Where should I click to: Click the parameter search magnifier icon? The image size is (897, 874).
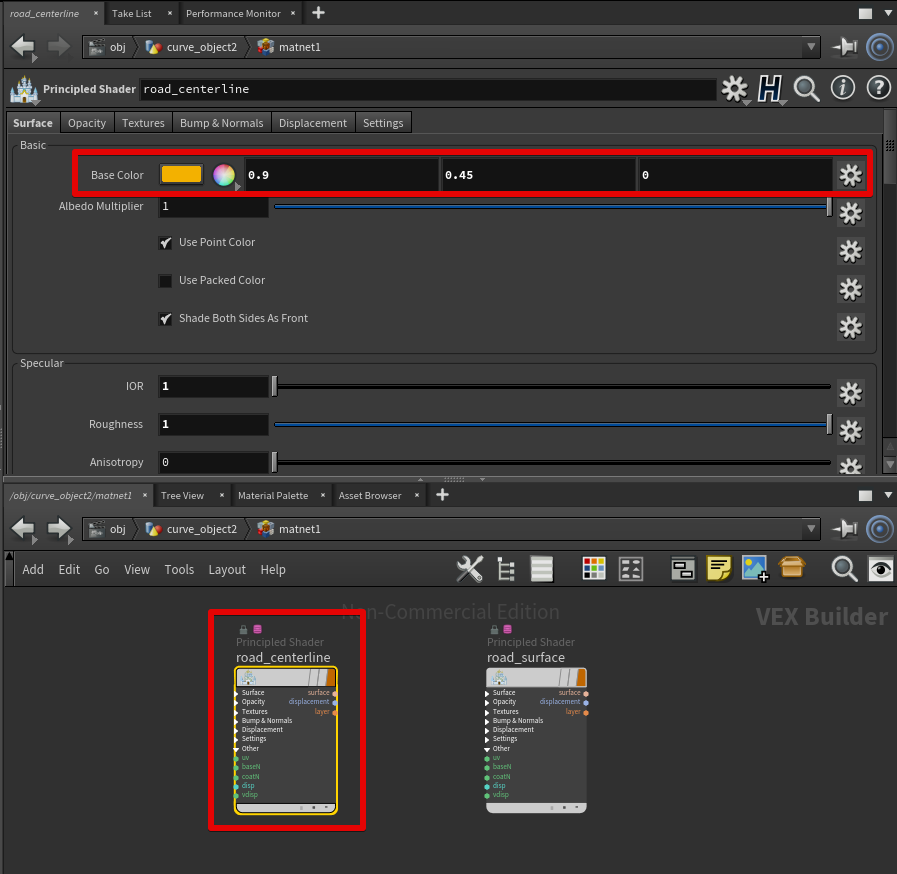(807, 89)
